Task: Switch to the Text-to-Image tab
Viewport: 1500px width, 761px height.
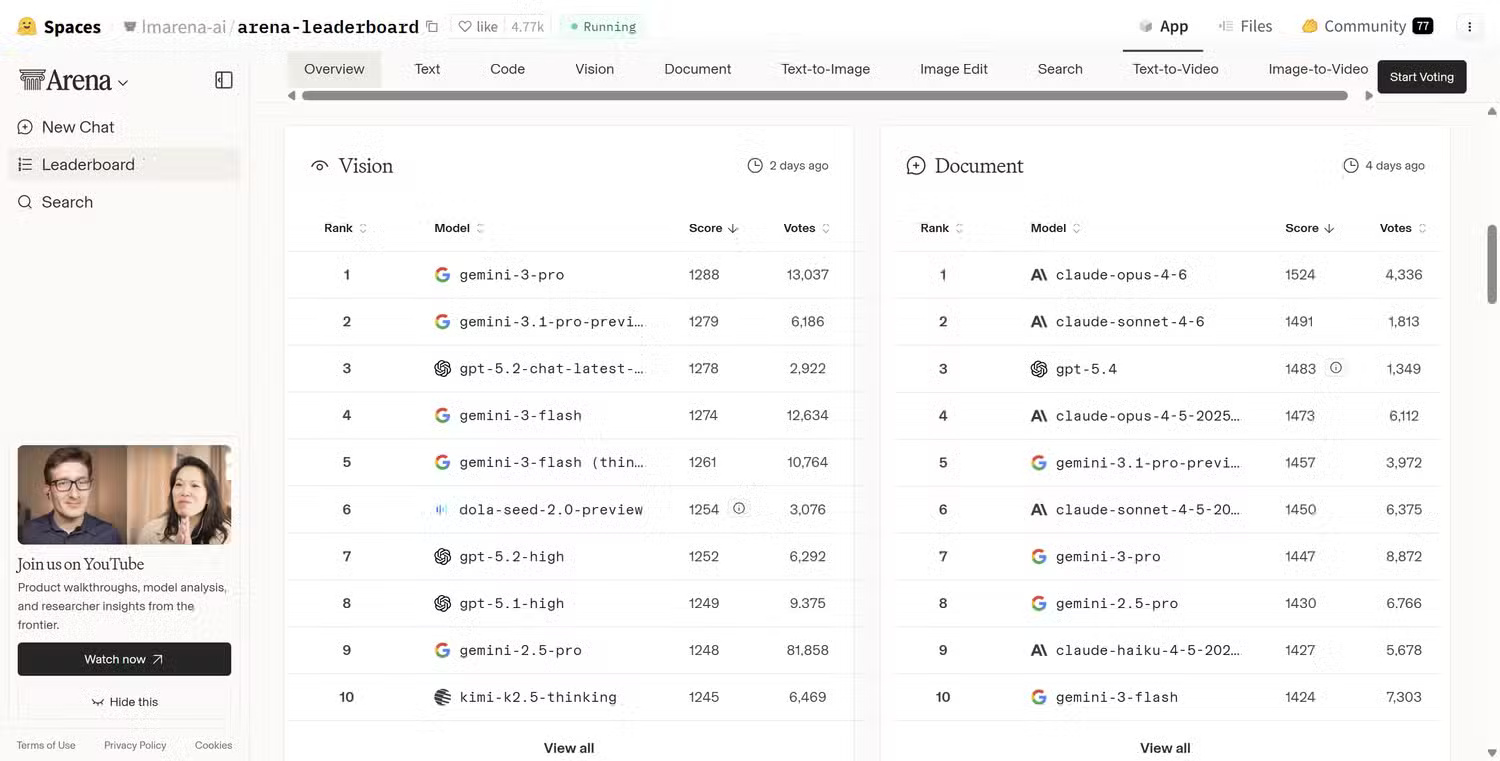Action: [825, 69]
